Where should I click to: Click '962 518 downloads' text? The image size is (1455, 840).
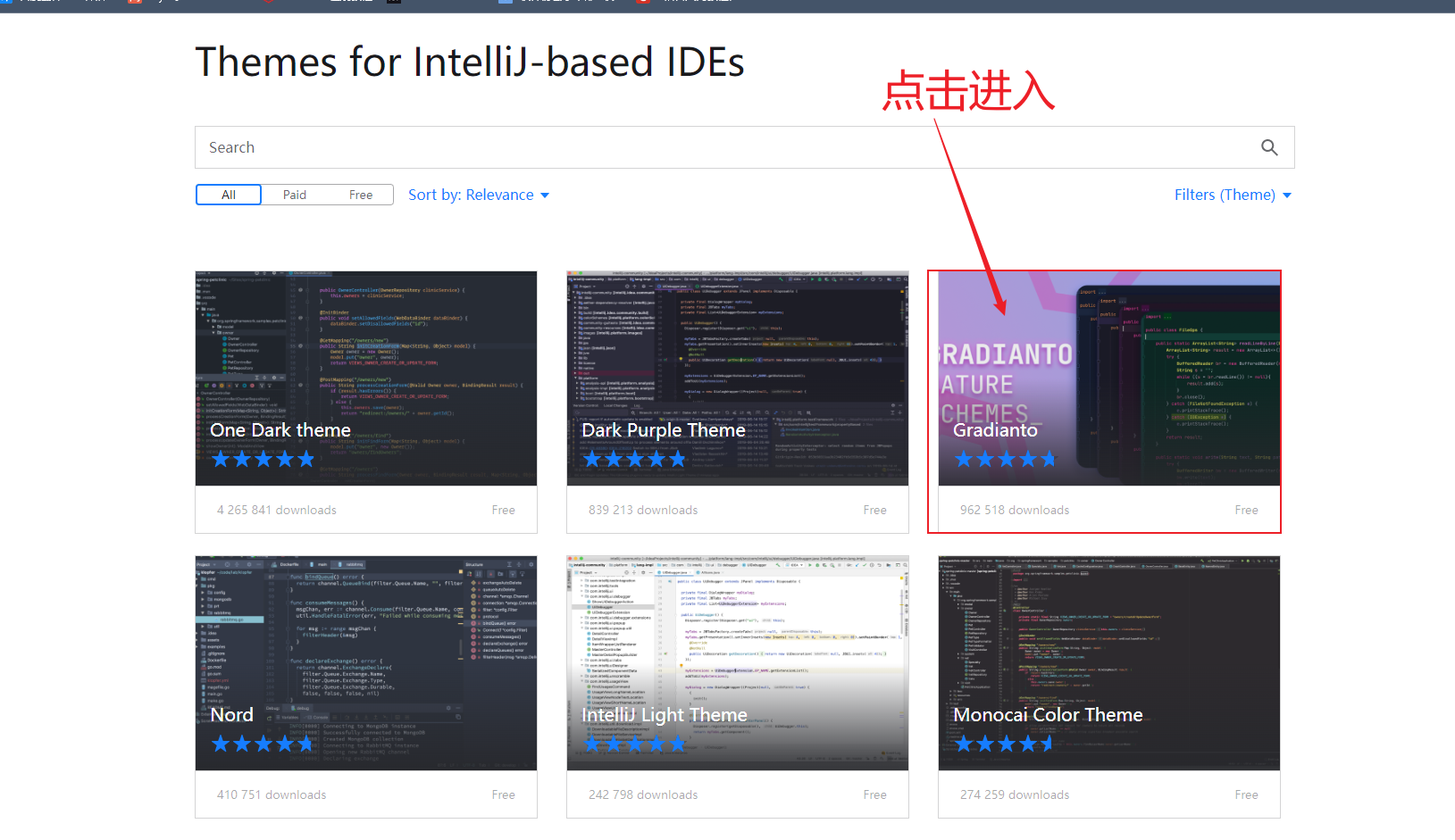[1015, 510]
